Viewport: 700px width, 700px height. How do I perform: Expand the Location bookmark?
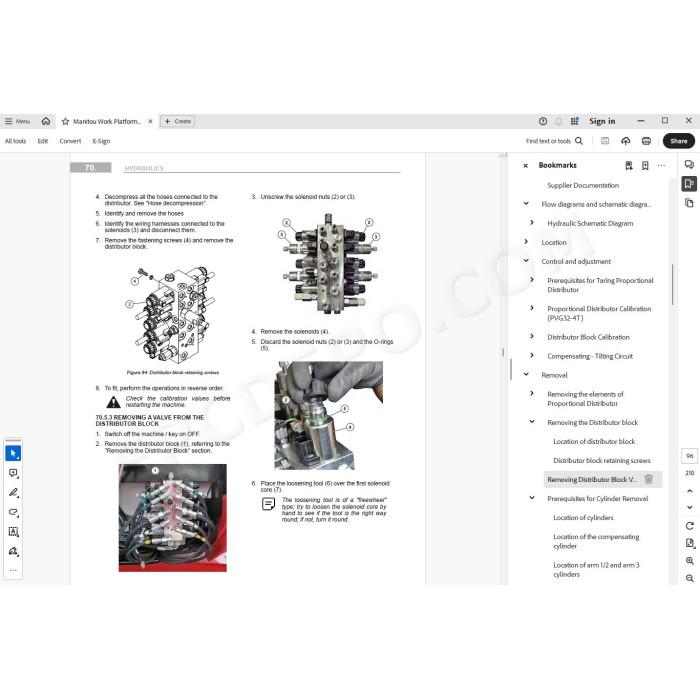(x=526, y=242)
